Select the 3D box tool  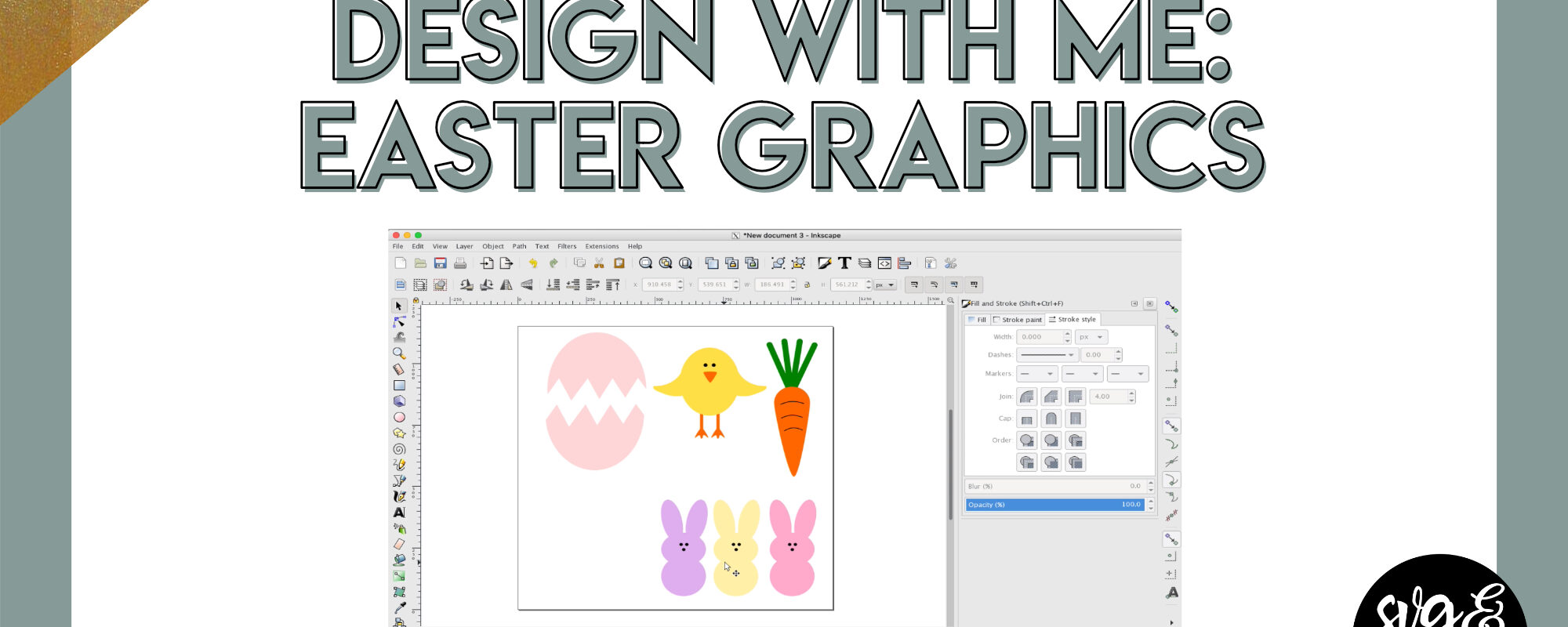tap(399, 400)
